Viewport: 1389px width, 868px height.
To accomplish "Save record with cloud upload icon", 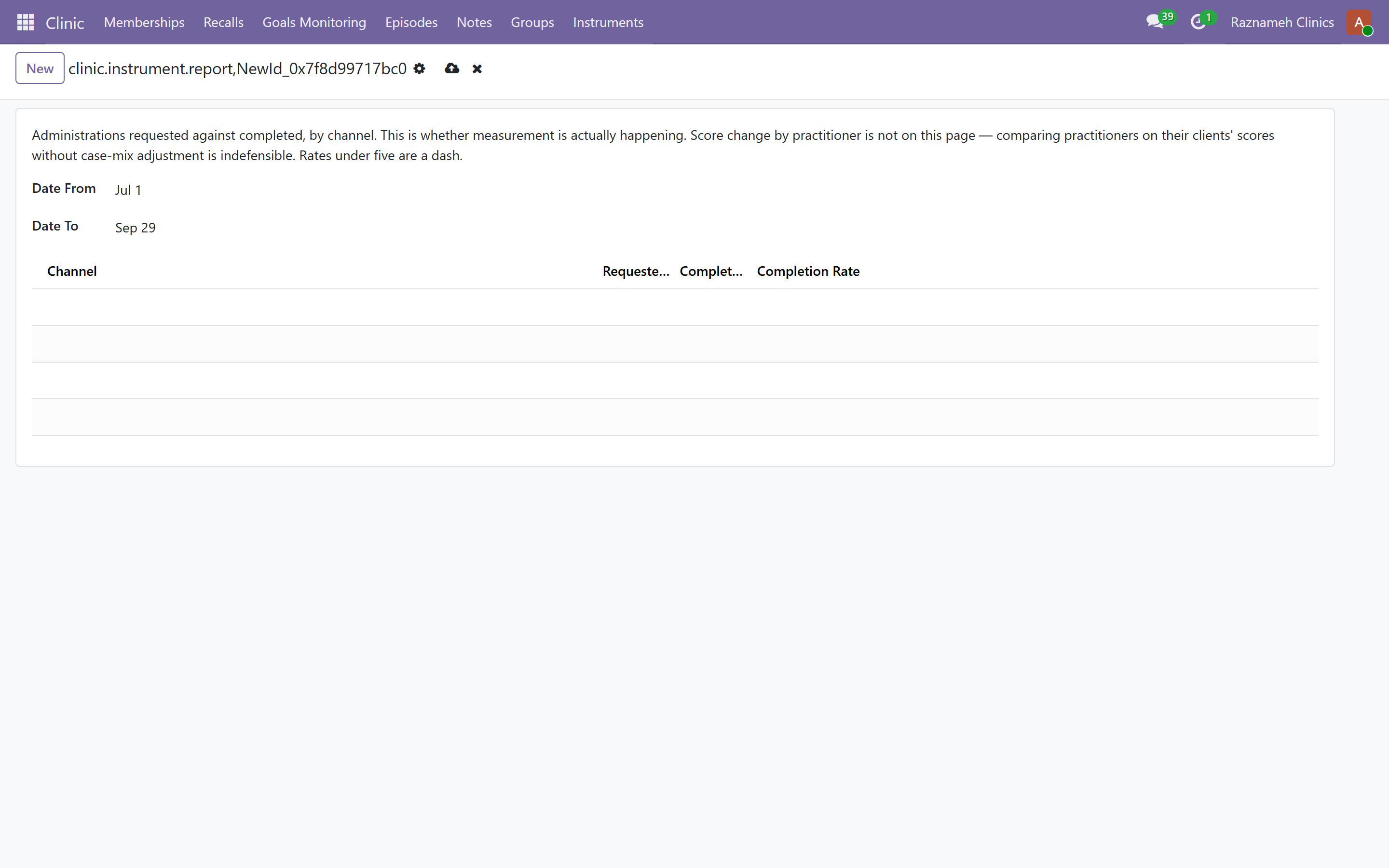I will tap(452, 69).
